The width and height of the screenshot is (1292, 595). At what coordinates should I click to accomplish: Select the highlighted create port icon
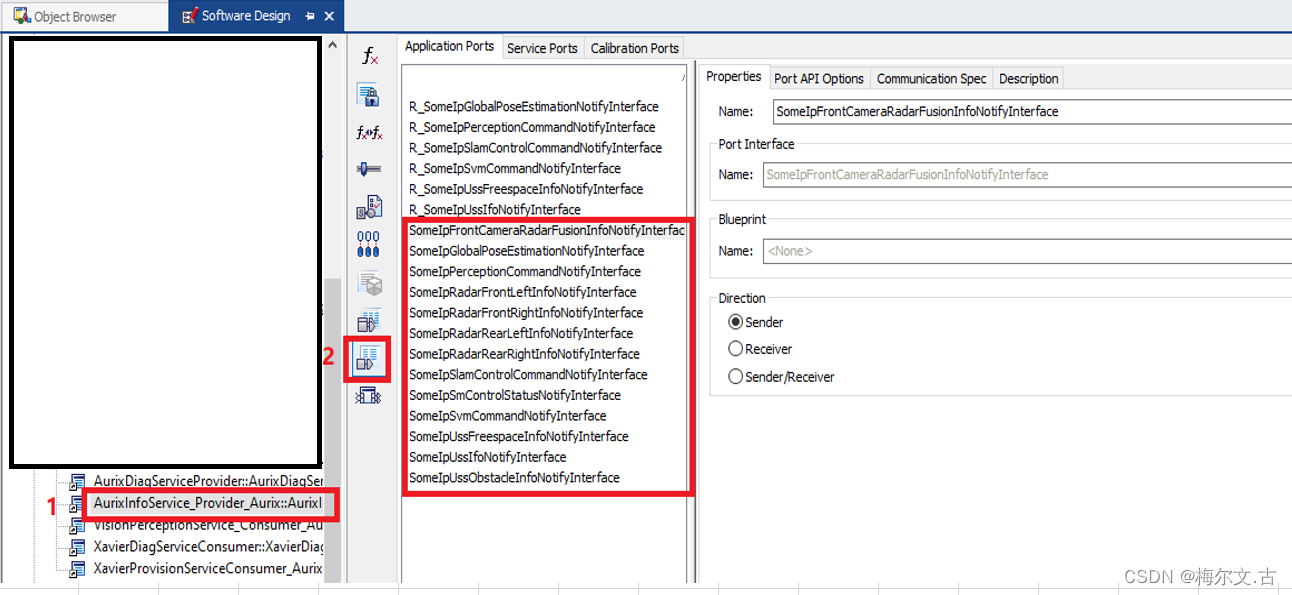point(367,358)
